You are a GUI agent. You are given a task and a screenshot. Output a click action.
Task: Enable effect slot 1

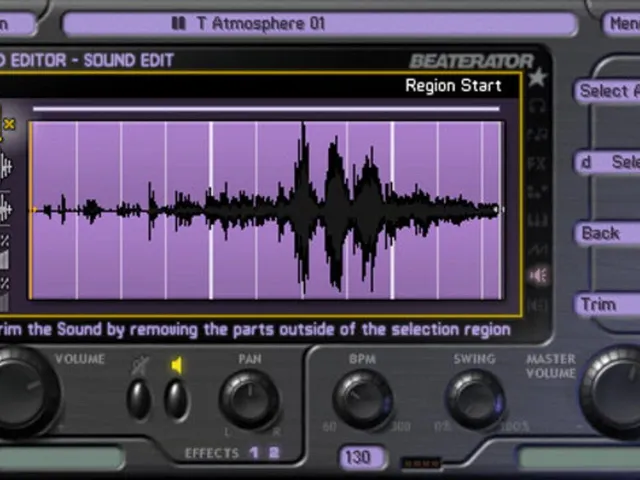click(x=254, y=453)
